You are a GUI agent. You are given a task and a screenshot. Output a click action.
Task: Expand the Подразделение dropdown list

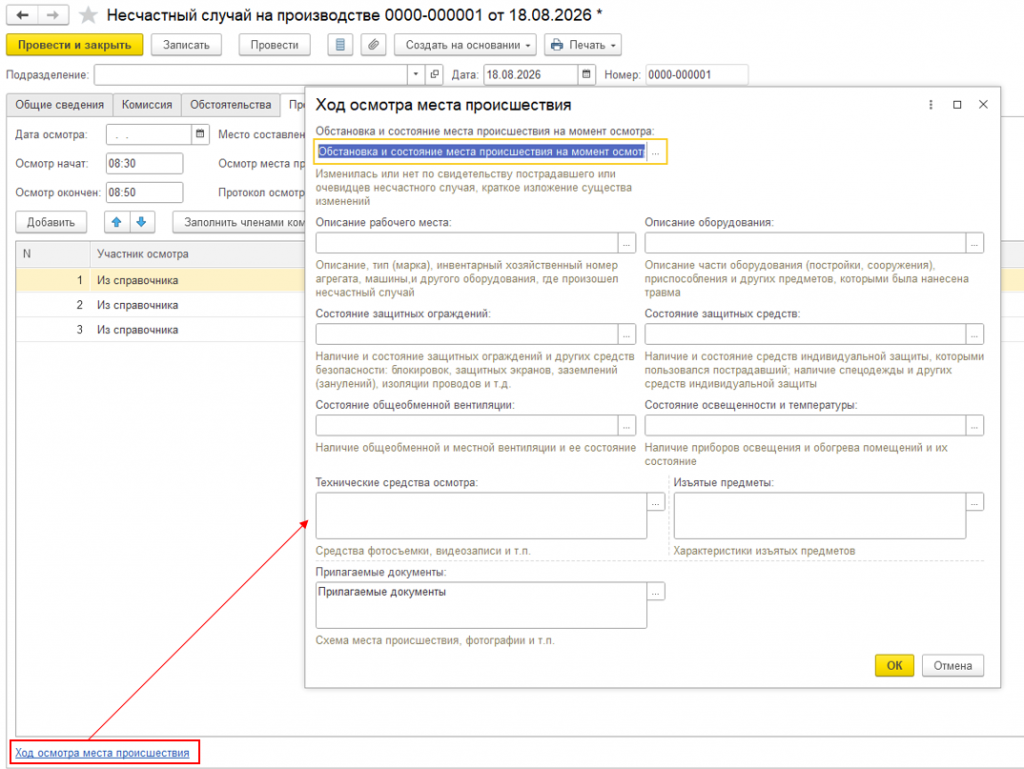(x=416, y=74)
